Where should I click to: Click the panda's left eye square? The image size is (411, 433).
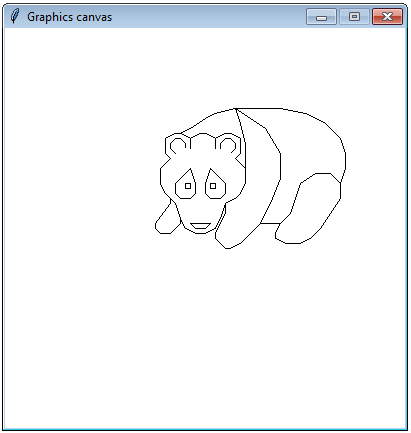tap(188, 186)
